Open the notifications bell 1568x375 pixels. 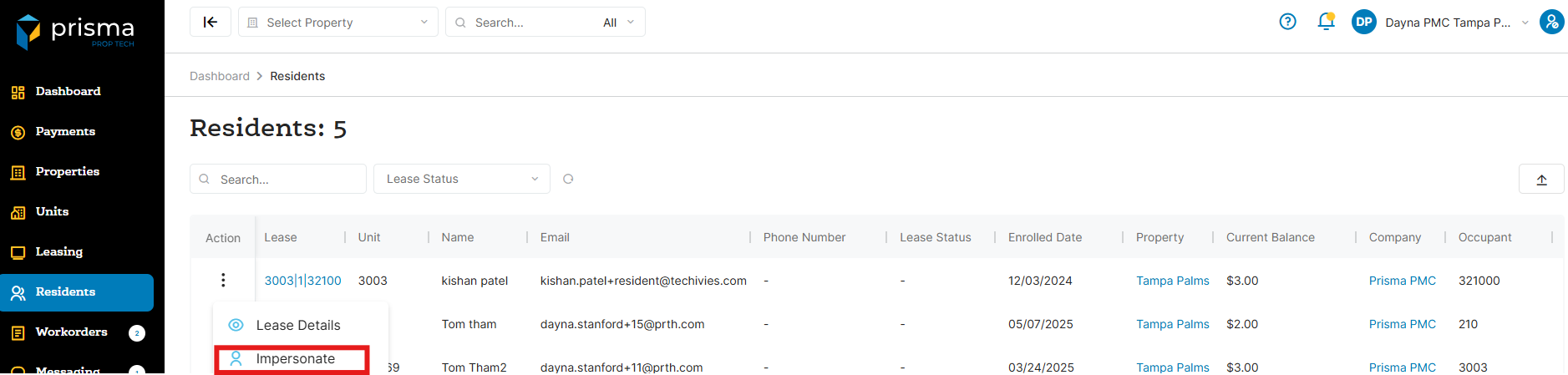(1326, 22)
